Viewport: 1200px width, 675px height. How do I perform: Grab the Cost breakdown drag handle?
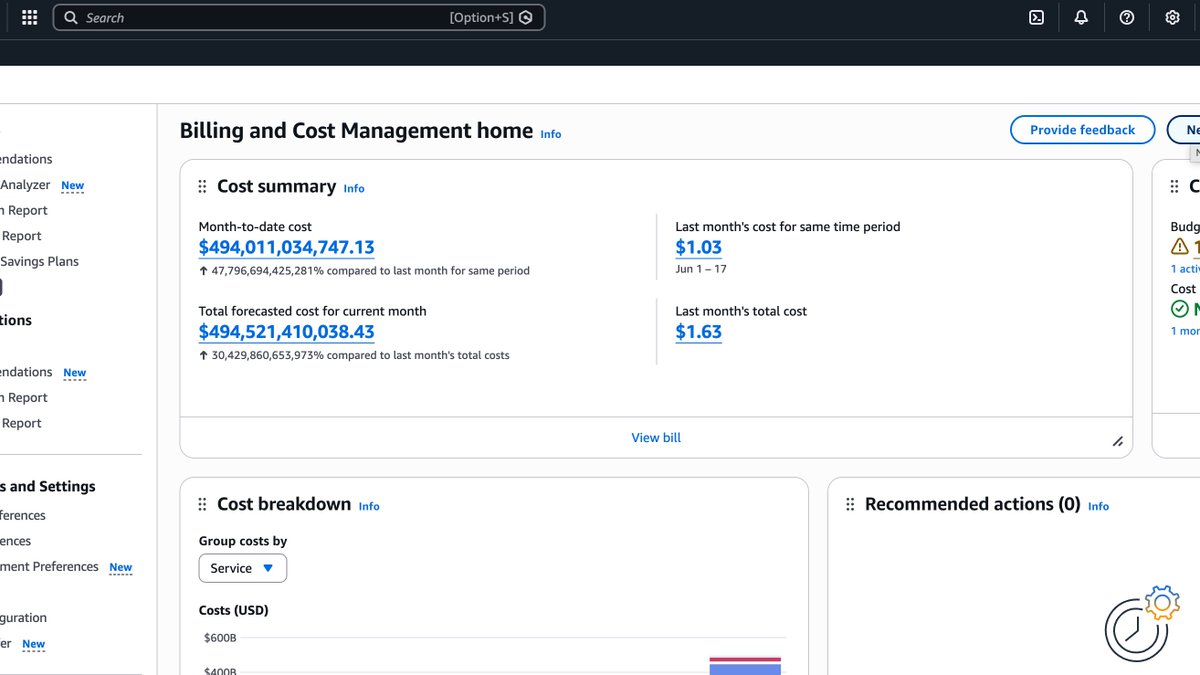(202, 504)
